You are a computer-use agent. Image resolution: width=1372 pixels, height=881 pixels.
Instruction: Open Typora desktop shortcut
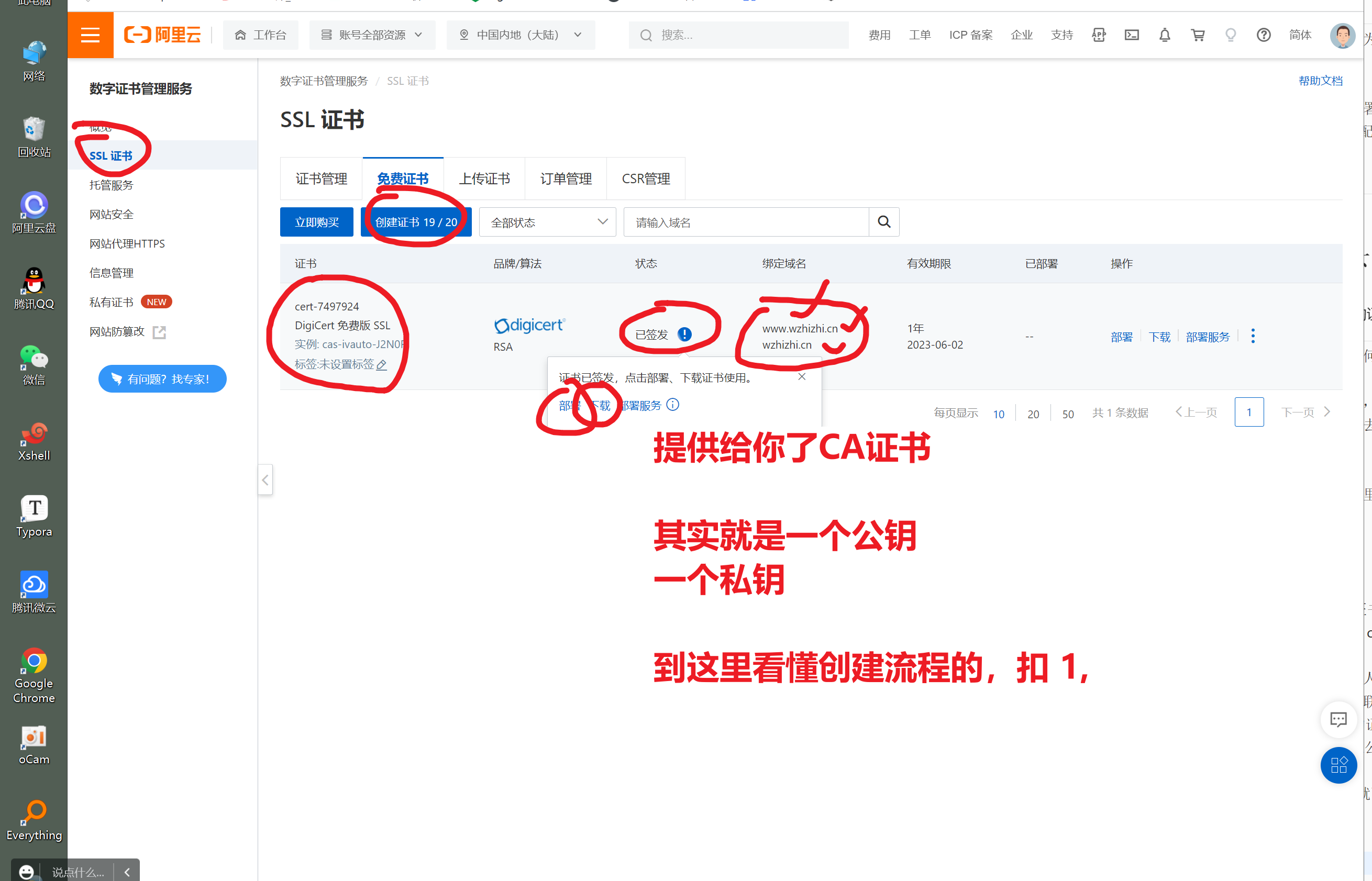(34, 517)
